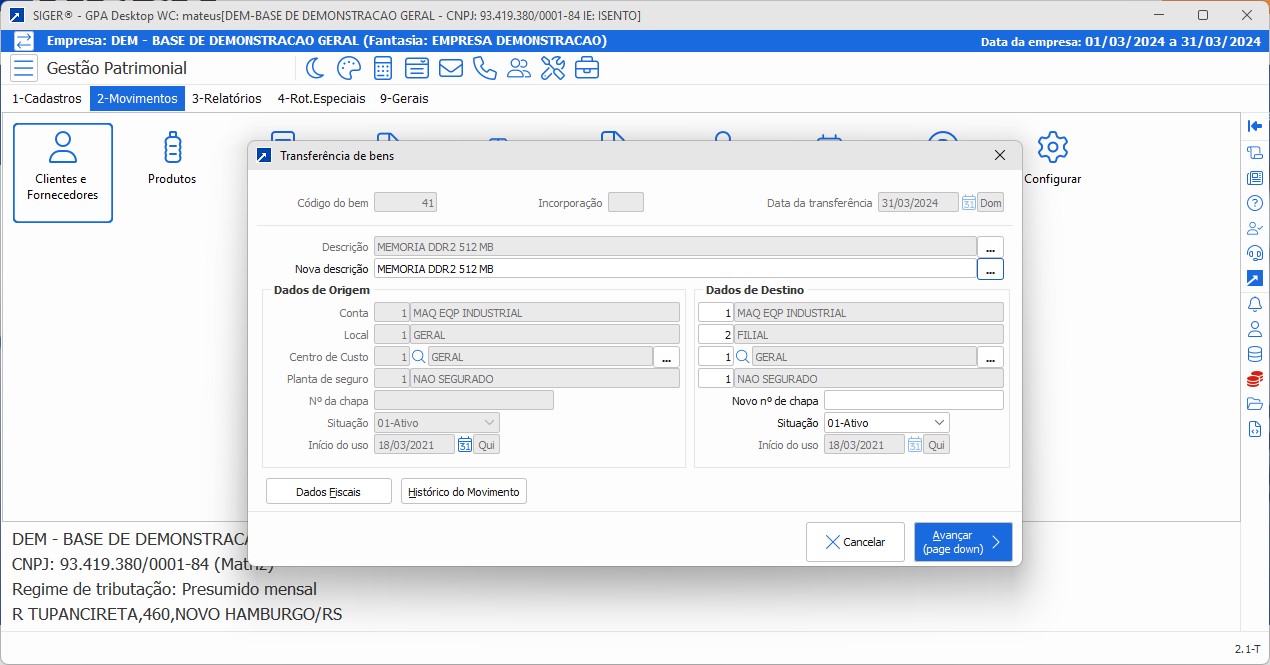Click the phone icon in the toolbar
This screenshot has width=1270, height=665.
click(x=485, y=68)
